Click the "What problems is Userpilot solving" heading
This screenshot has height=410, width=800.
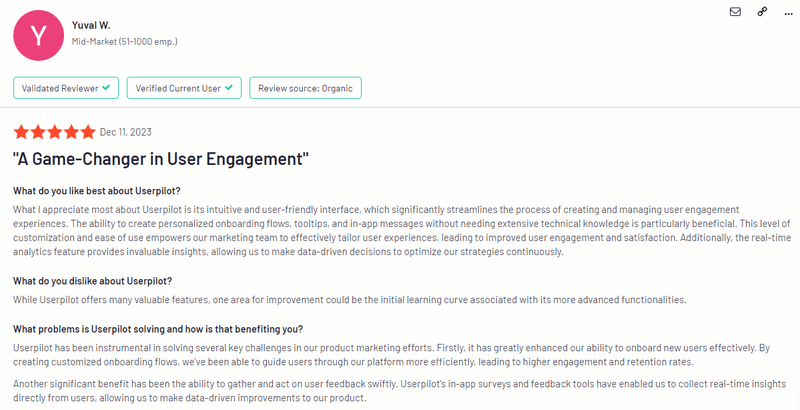(158, 329)
